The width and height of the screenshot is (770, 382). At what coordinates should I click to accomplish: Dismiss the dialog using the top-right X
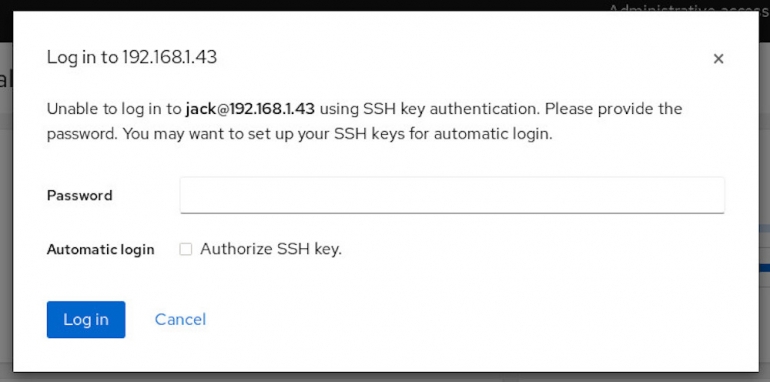click(x=718, y=59)
